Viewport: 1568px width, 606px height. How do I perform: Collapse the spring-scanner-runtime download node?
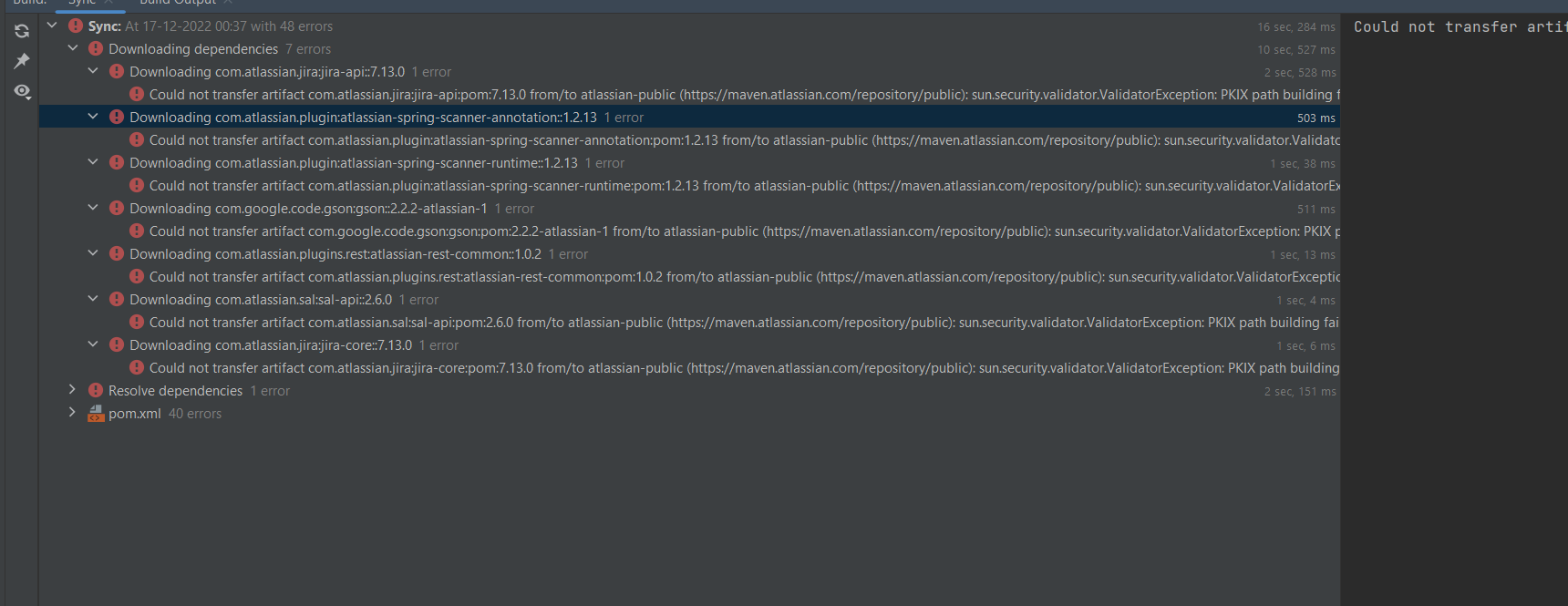coord(93,162)
